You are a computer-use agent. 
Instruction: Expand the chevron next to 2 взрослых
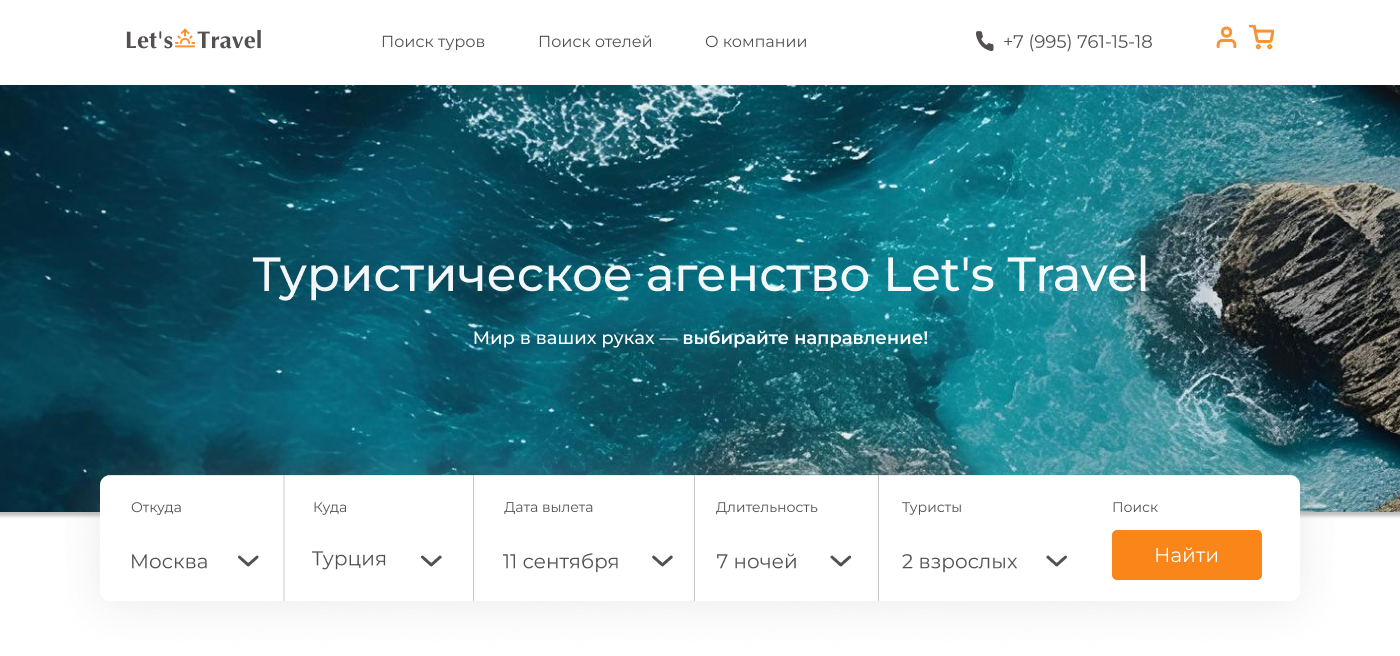1056,561
